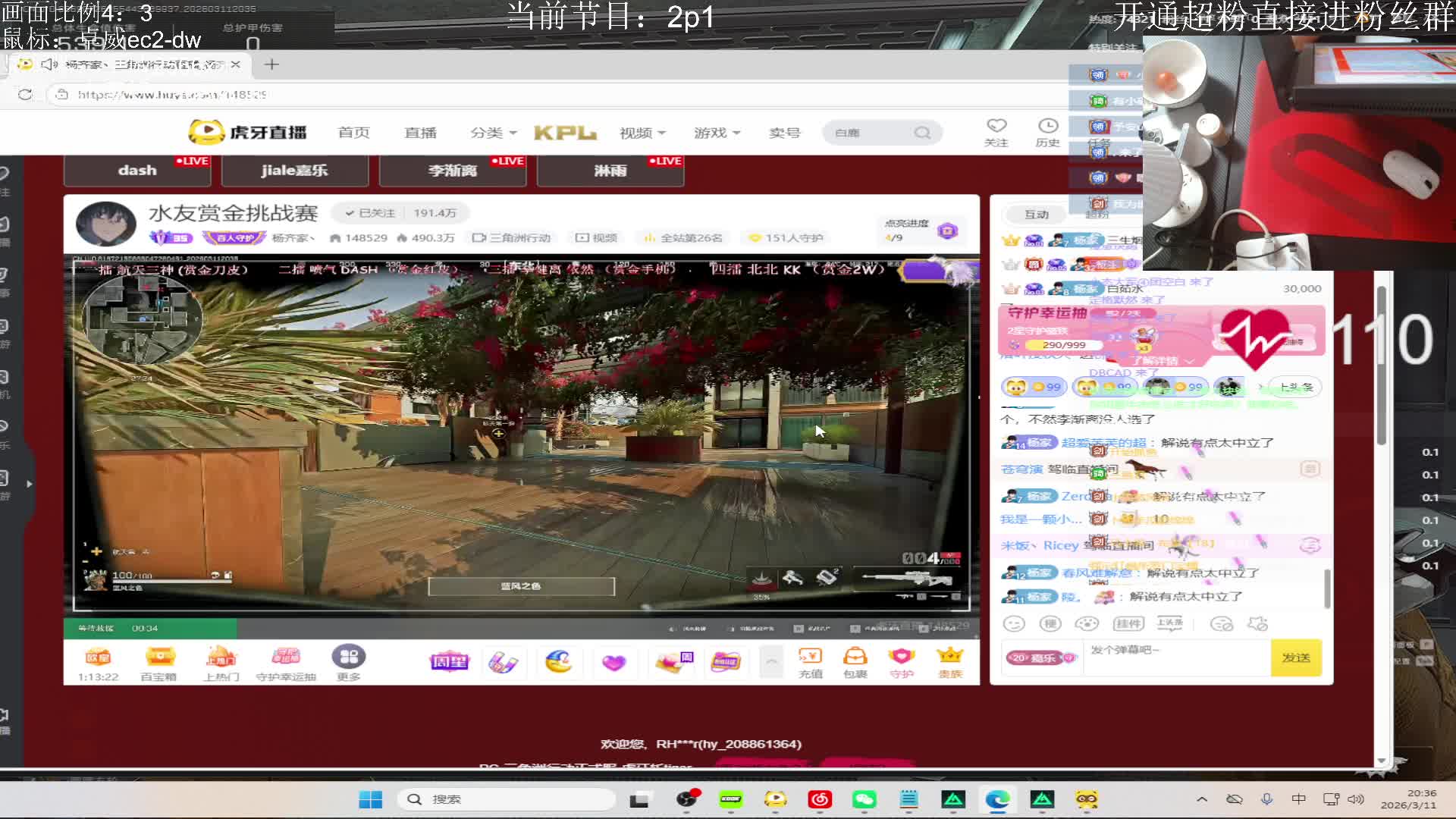
Task: Open the emoji smiley picker in chat
Action: tap(1013, 623)
